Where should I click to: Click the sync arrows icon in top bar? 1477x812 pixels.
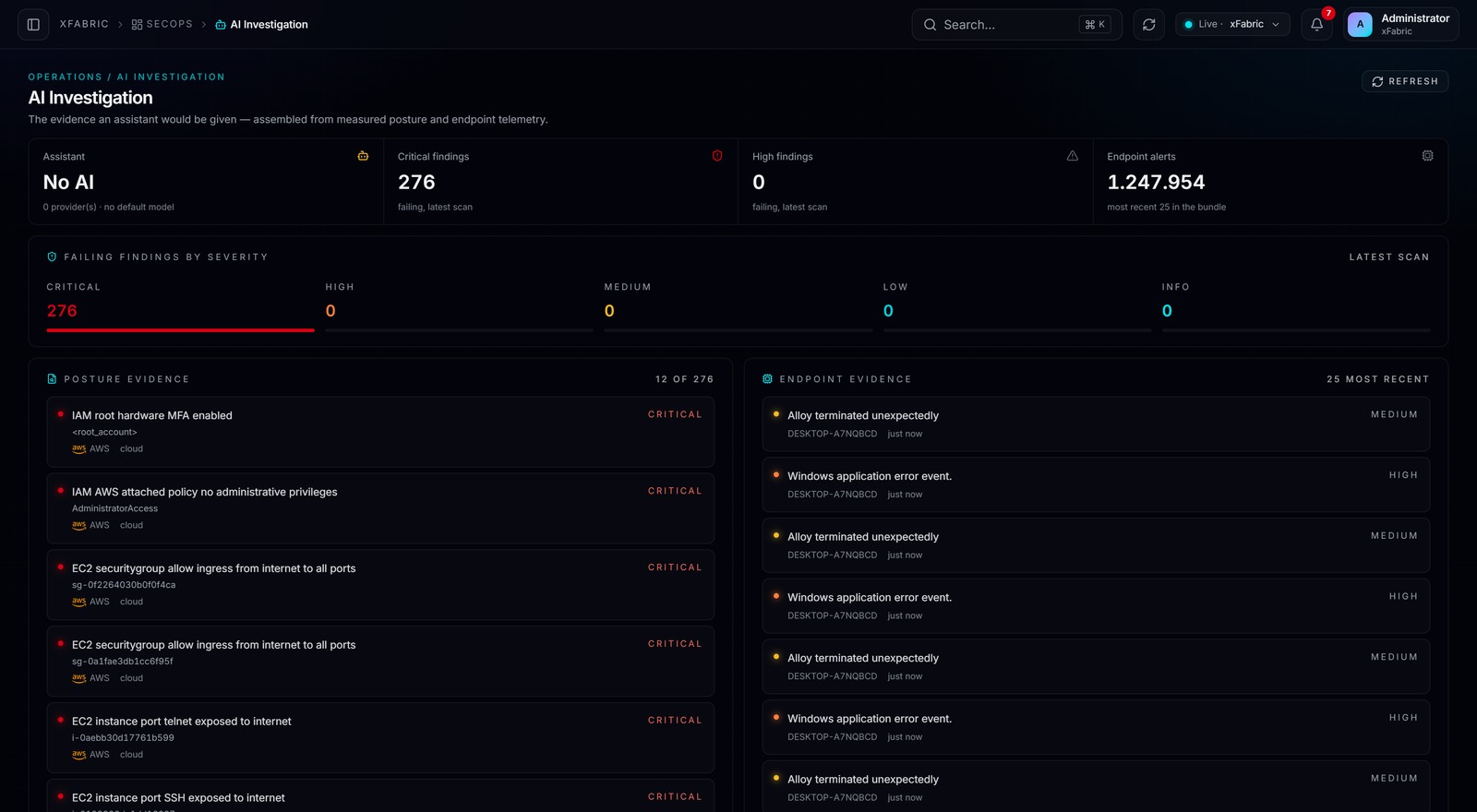[x=1148, y=25]
